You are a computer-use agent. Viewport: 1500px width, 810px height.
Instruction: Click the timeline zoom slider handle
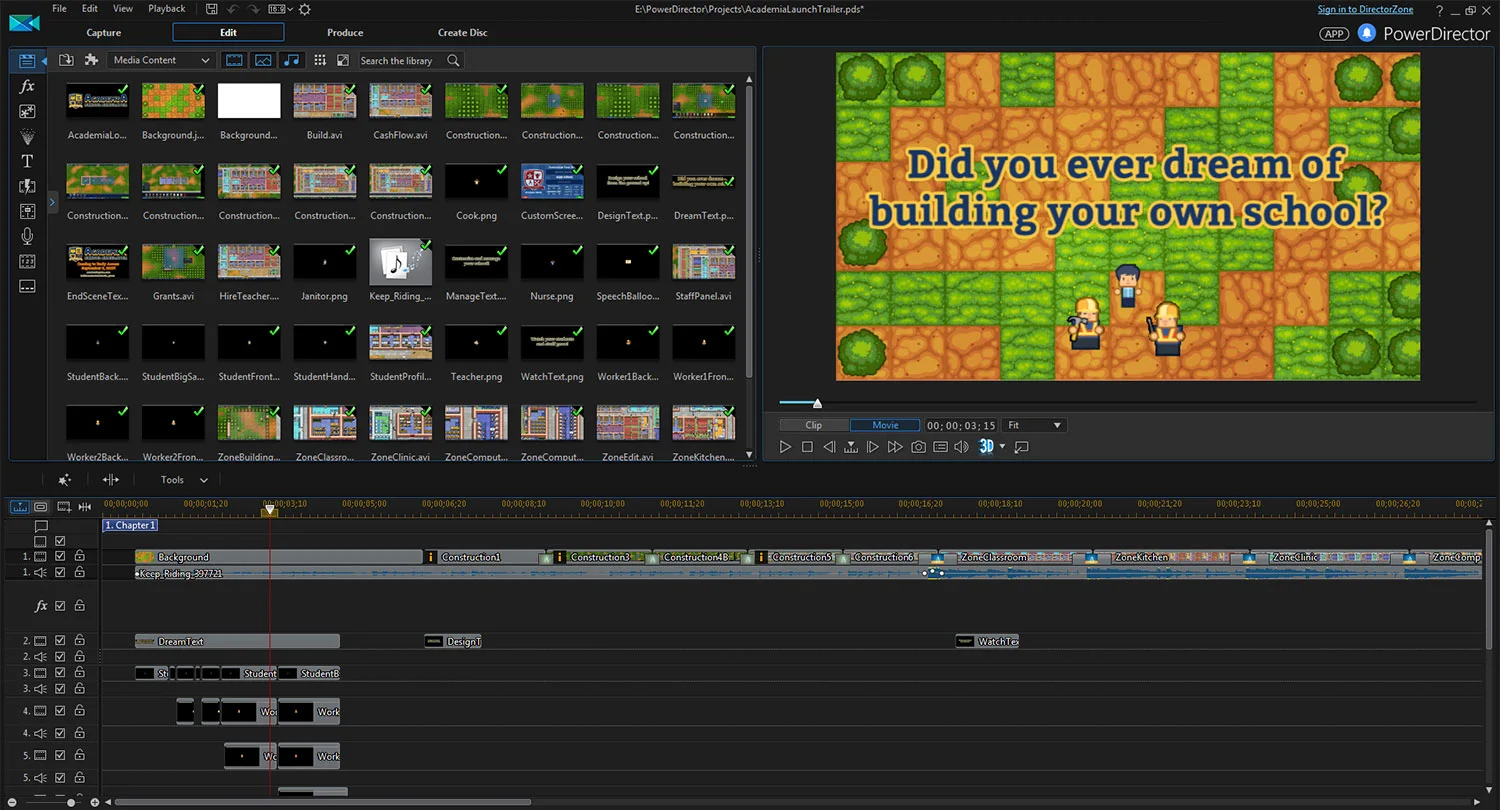coord(70,802)
